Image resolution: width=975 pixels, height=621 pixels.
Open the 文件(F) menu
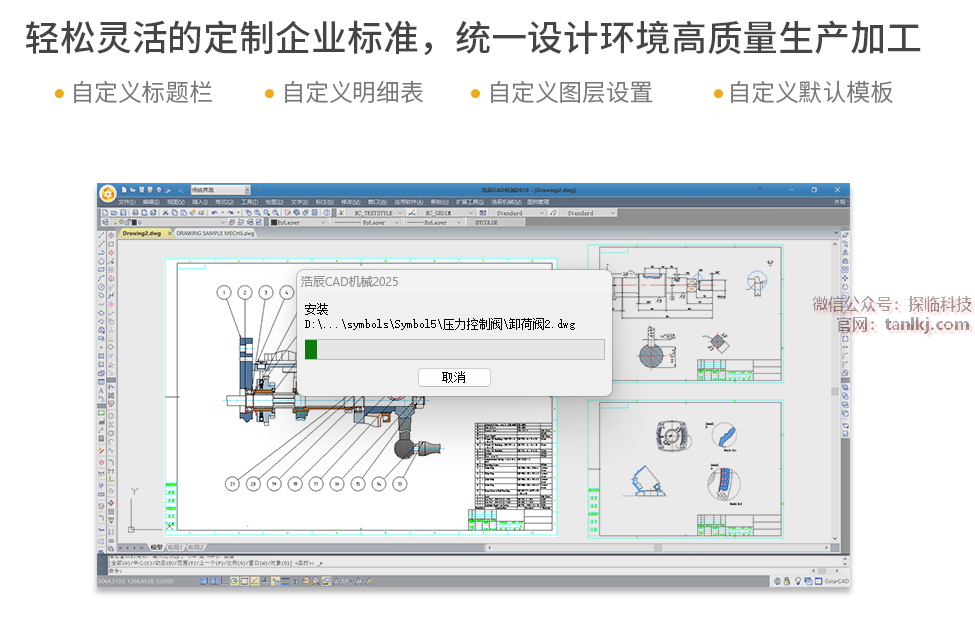[x=126, y=202]
